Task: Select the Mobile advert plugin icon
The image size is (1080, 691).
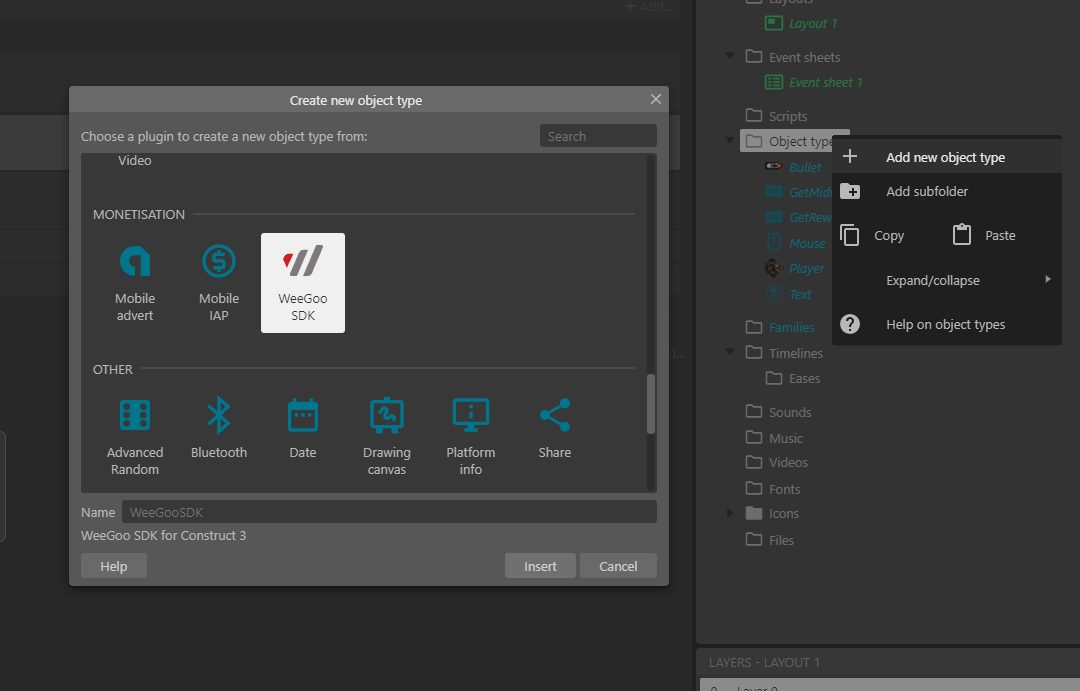Action: 135,263
